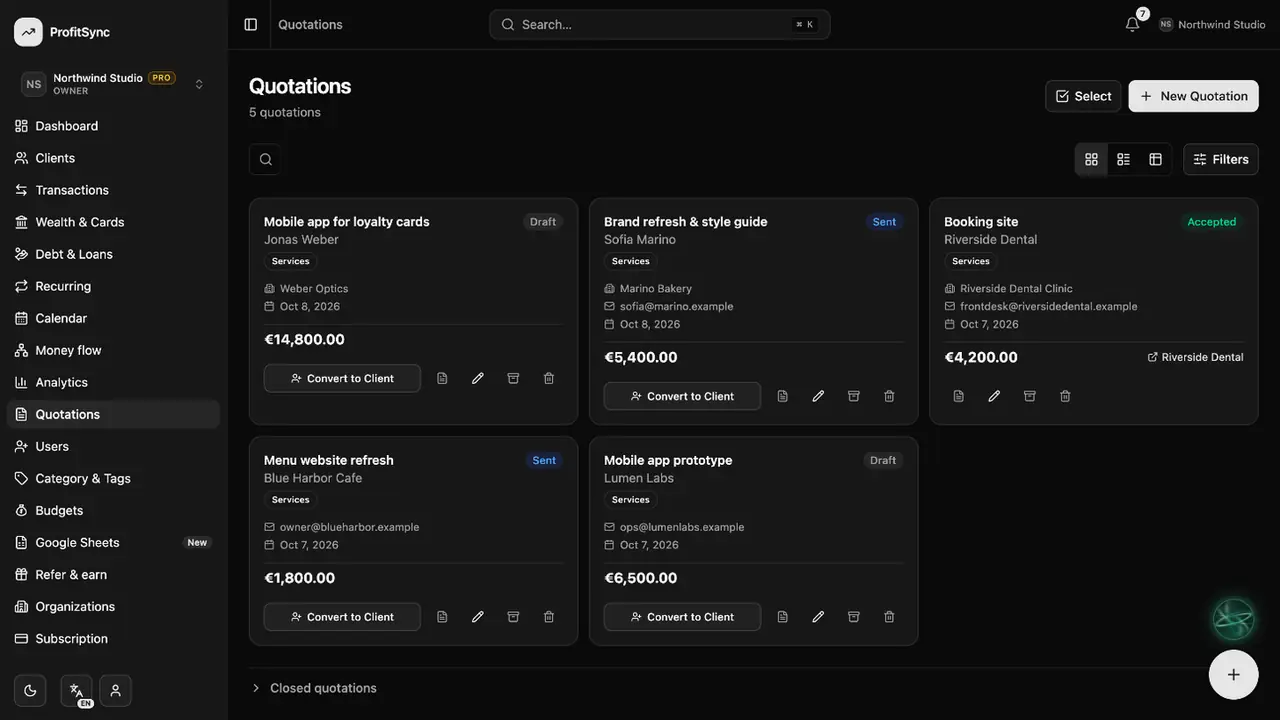
Task: Switch to list view layout
Action: [x=1123, y=159]
